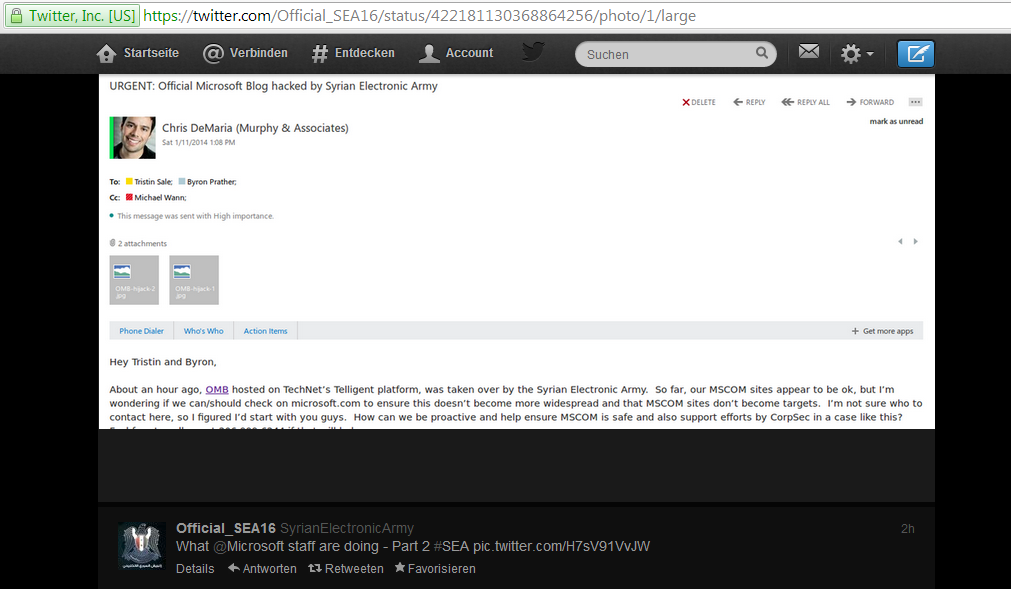Viewport: 1011px width, 589px height.
Task: Click mark as unread
Action: click(x=896, y=121)
